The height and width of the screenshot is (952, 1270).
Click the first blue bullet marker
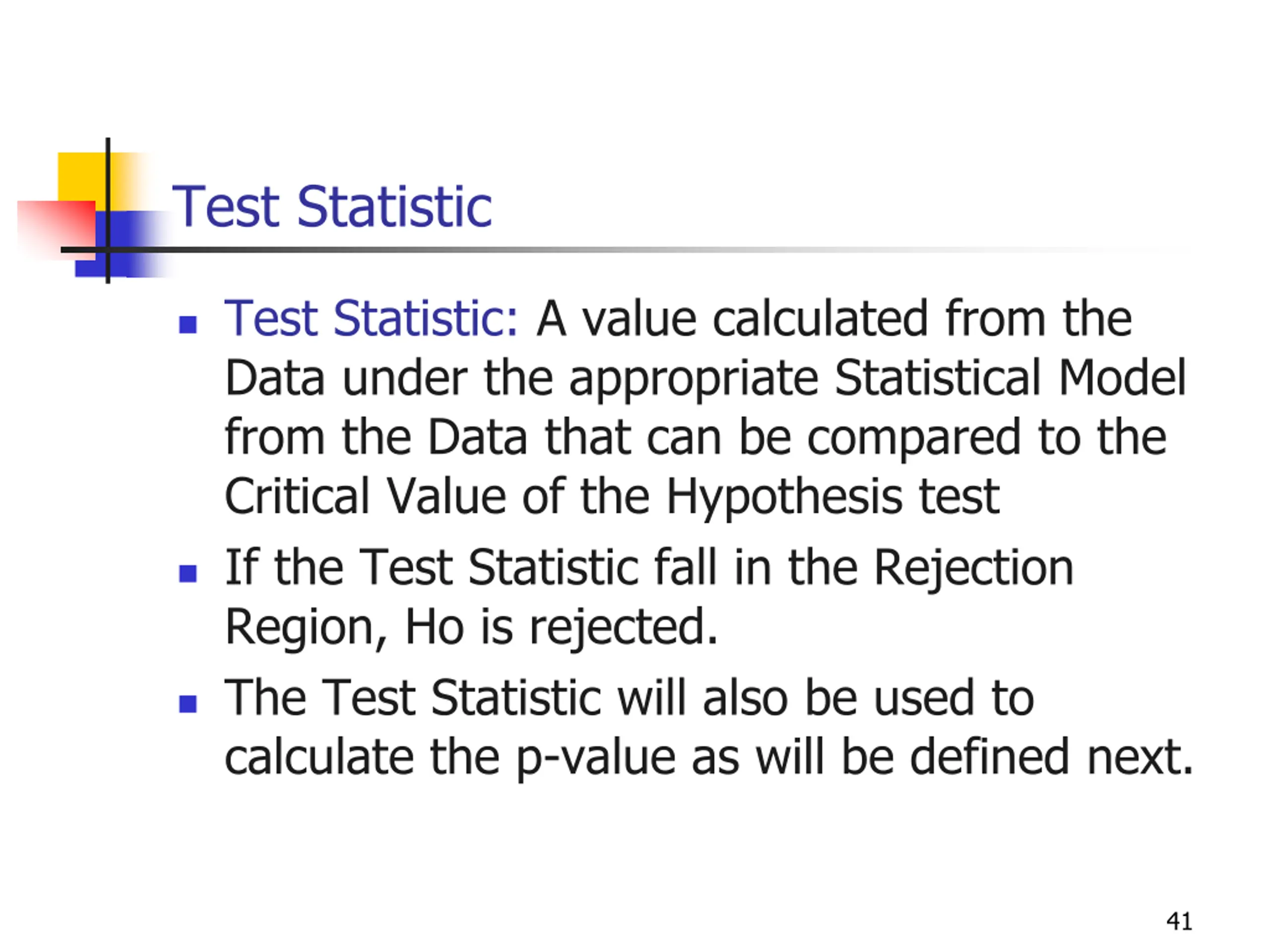[188, 324]
